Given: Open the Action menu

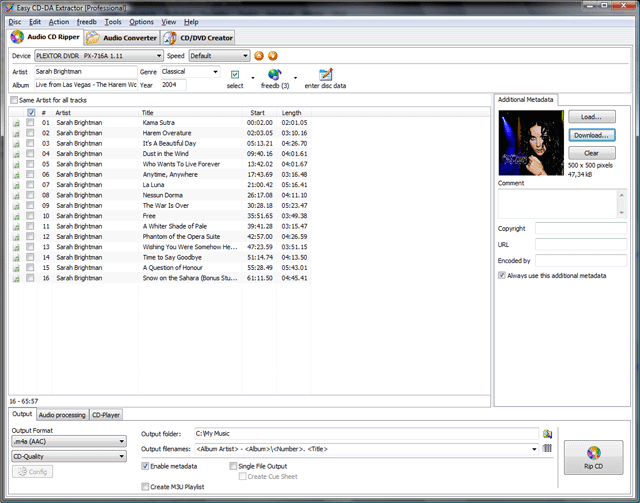Looking at the screenshot, I should pos(59,22).
